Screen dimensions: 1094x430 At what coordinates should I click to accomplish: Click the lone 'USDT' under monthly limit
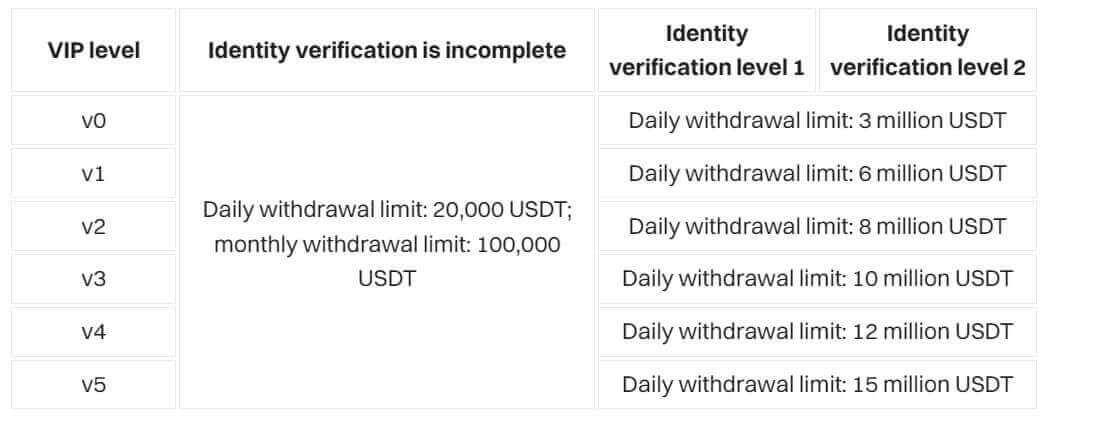pyautogui.click(x=386, y=278)
